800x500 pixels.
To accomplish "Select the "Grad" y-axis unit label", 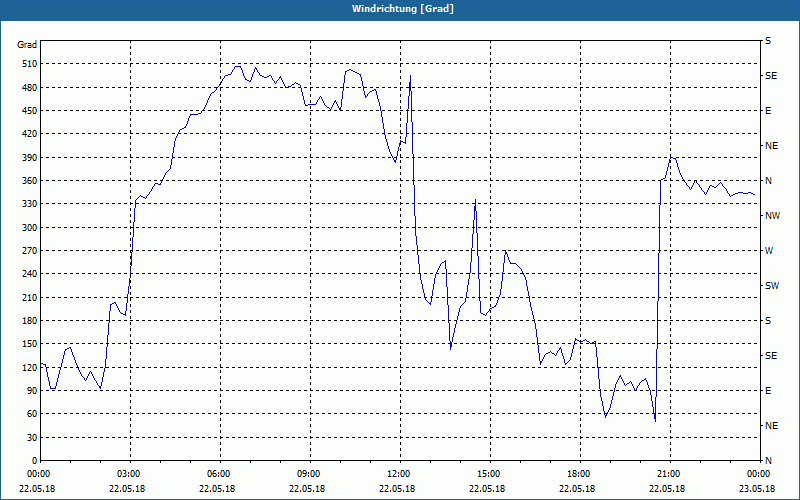I will [27, 45].
